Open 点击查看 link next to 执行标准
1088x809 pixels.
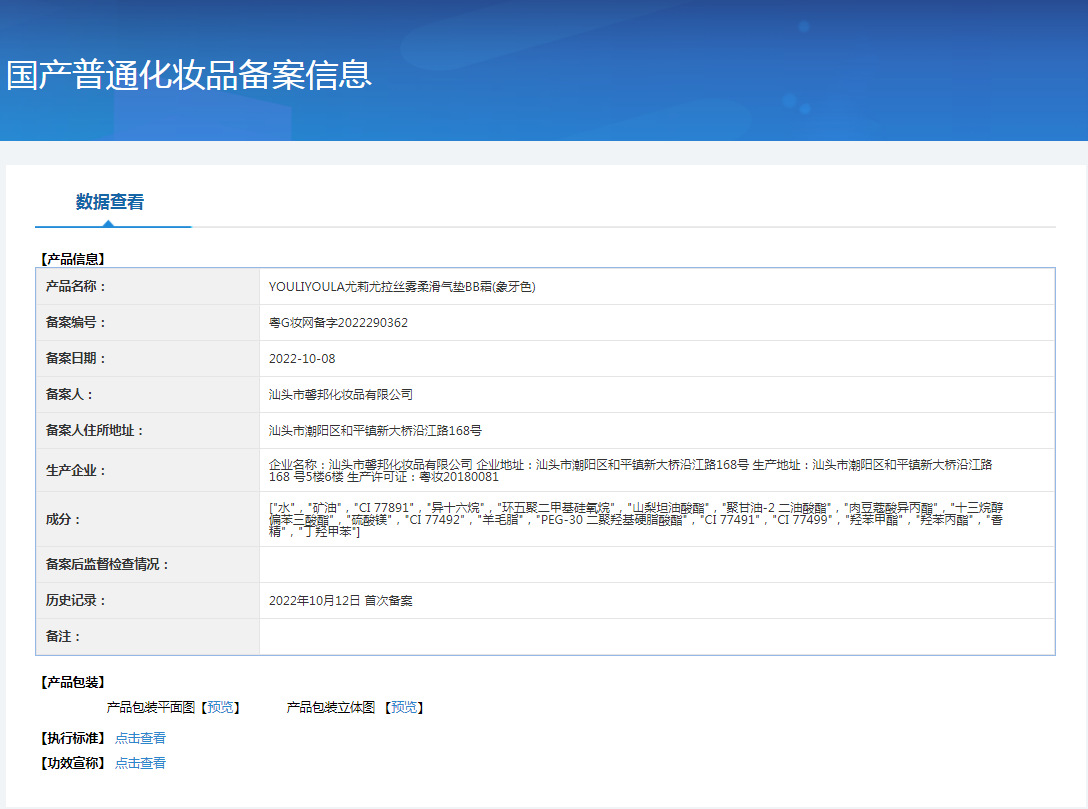(140, 738)
